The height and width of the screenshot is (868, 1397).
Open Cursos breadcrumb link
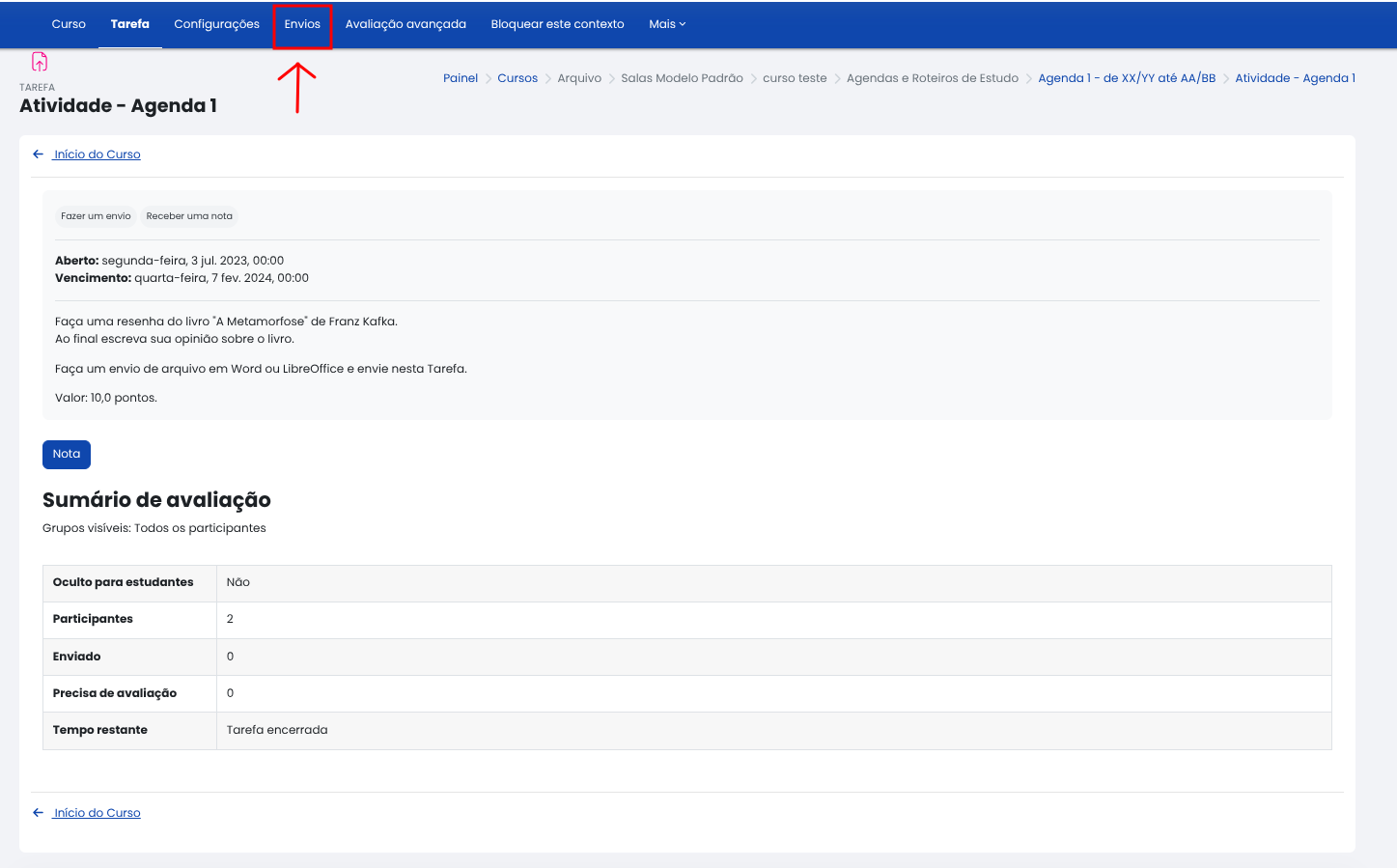pyautogui.click(x=517, y=78)
